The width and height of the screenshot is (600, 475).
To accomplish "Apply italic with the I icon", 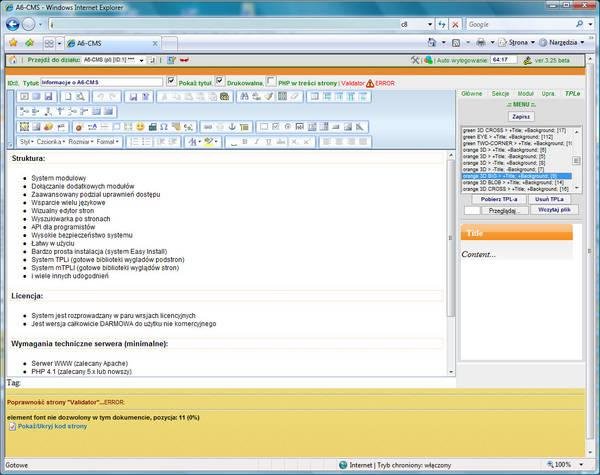I will click(257, 142).
